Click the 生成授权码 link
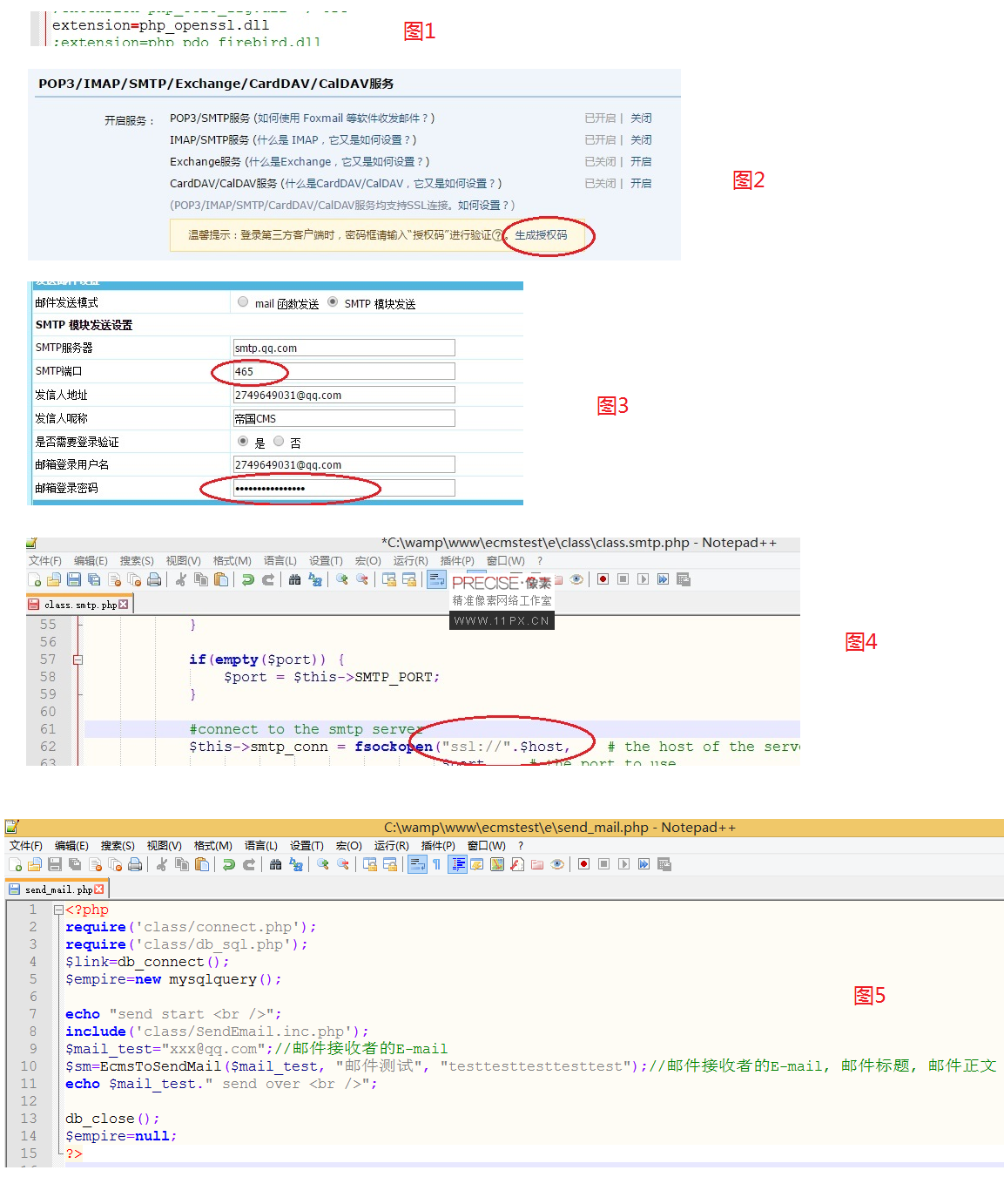Screen dimensions: 1004x1204 (x=541, y=235)
